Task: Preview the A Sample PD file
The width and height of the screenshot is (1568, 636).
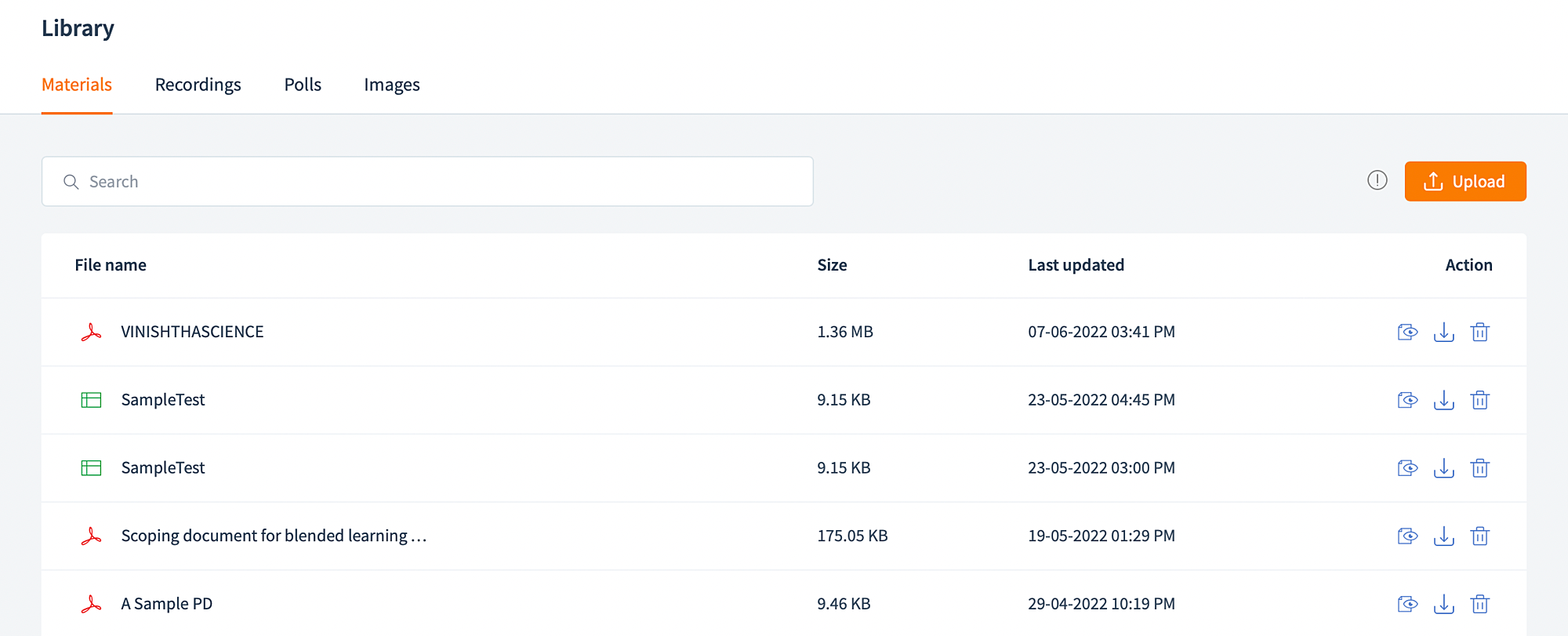Action: click(1407, 604)
